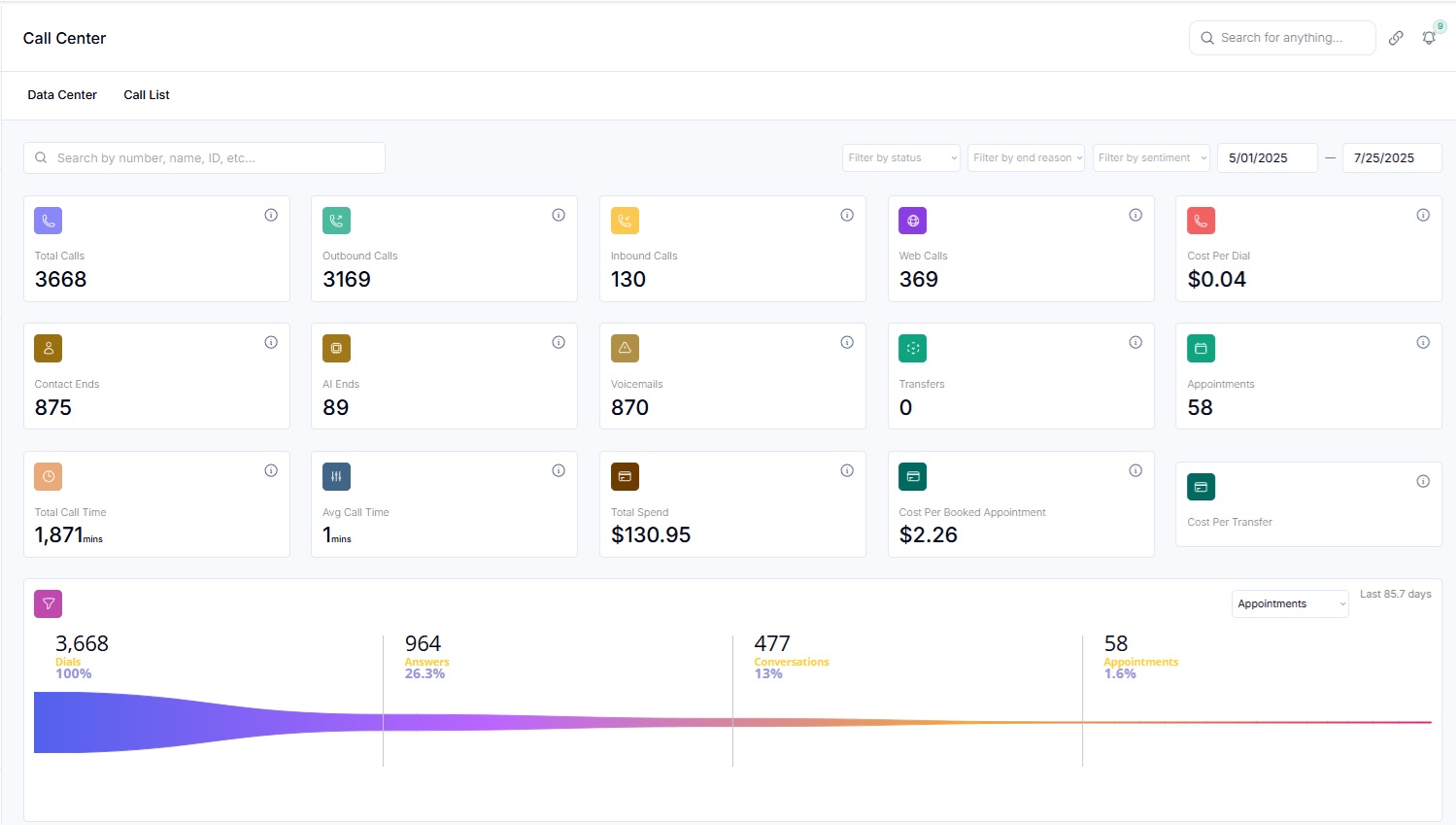The image size is (1456, 825).
Task: Click the 3169 Outbound Calls value
Action: click(347, 279)
